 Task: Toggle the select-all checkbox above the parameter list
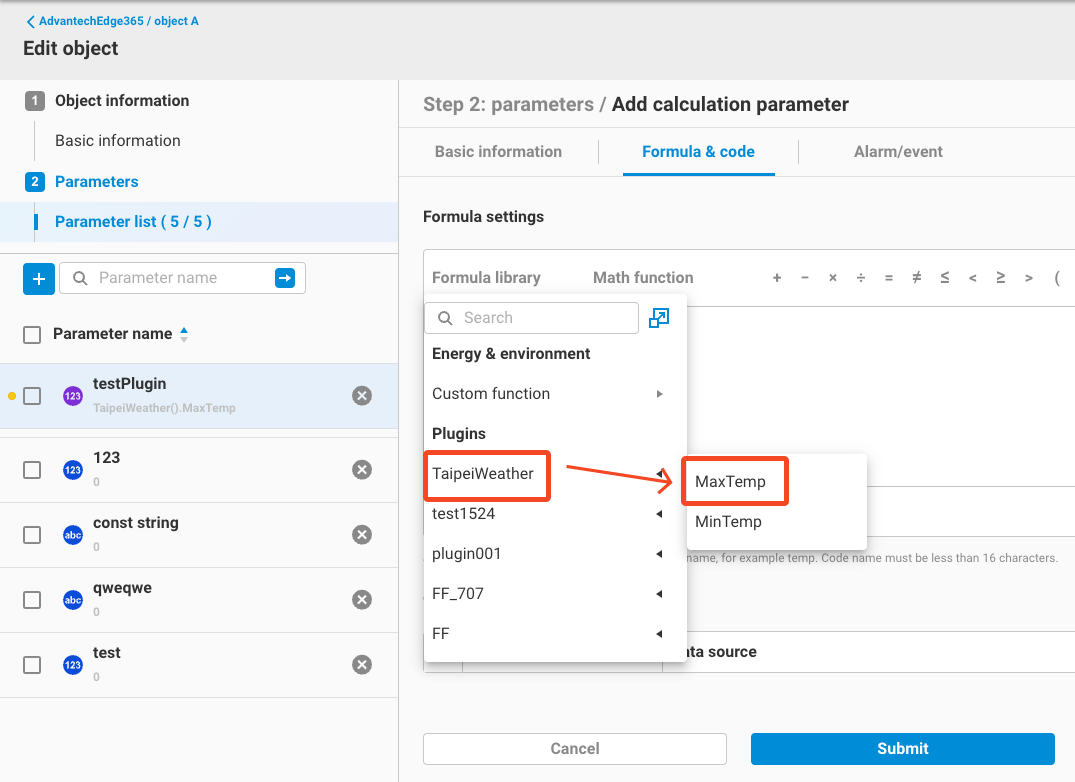pos(31,333)
